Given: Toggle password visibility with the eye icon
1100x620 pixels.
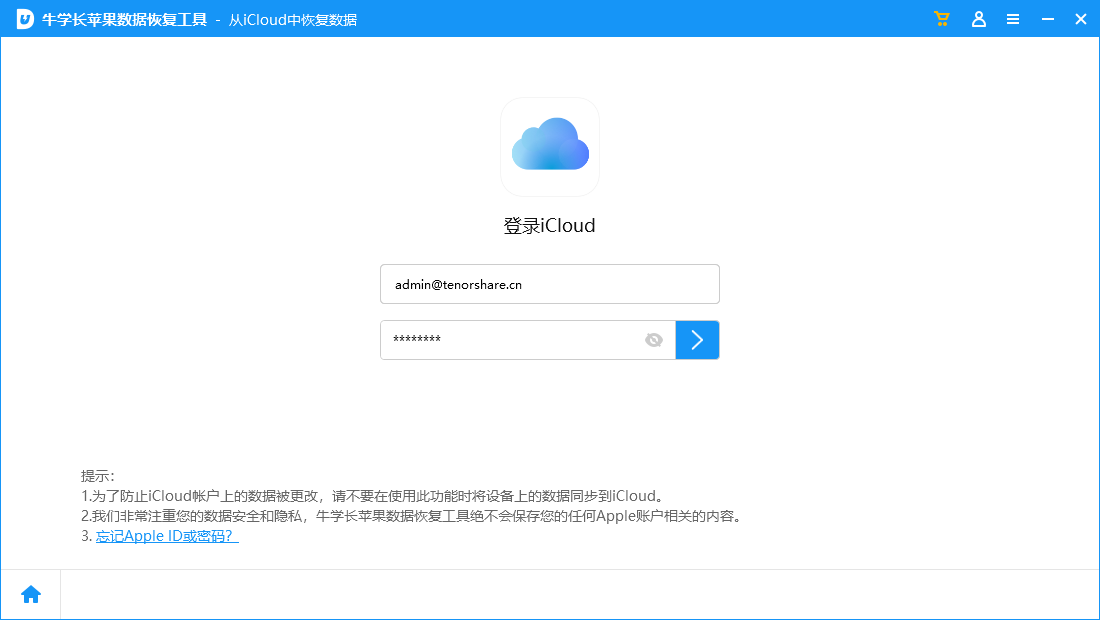Looking at the screenshot, I should click(x=654, y=340).
